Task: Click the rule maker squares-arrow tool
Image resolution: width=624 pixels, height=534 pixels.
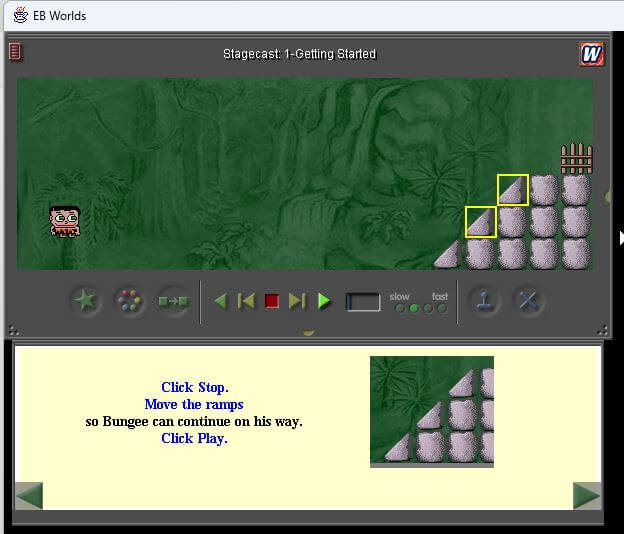Action: click(x=173, y=301)
